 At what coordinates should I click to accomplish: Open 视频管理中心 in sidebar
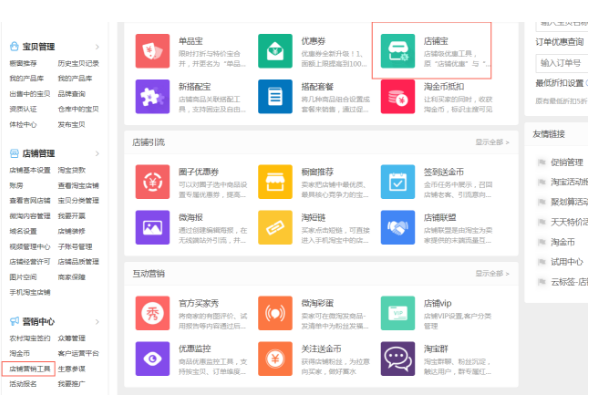tap(30, 247)
